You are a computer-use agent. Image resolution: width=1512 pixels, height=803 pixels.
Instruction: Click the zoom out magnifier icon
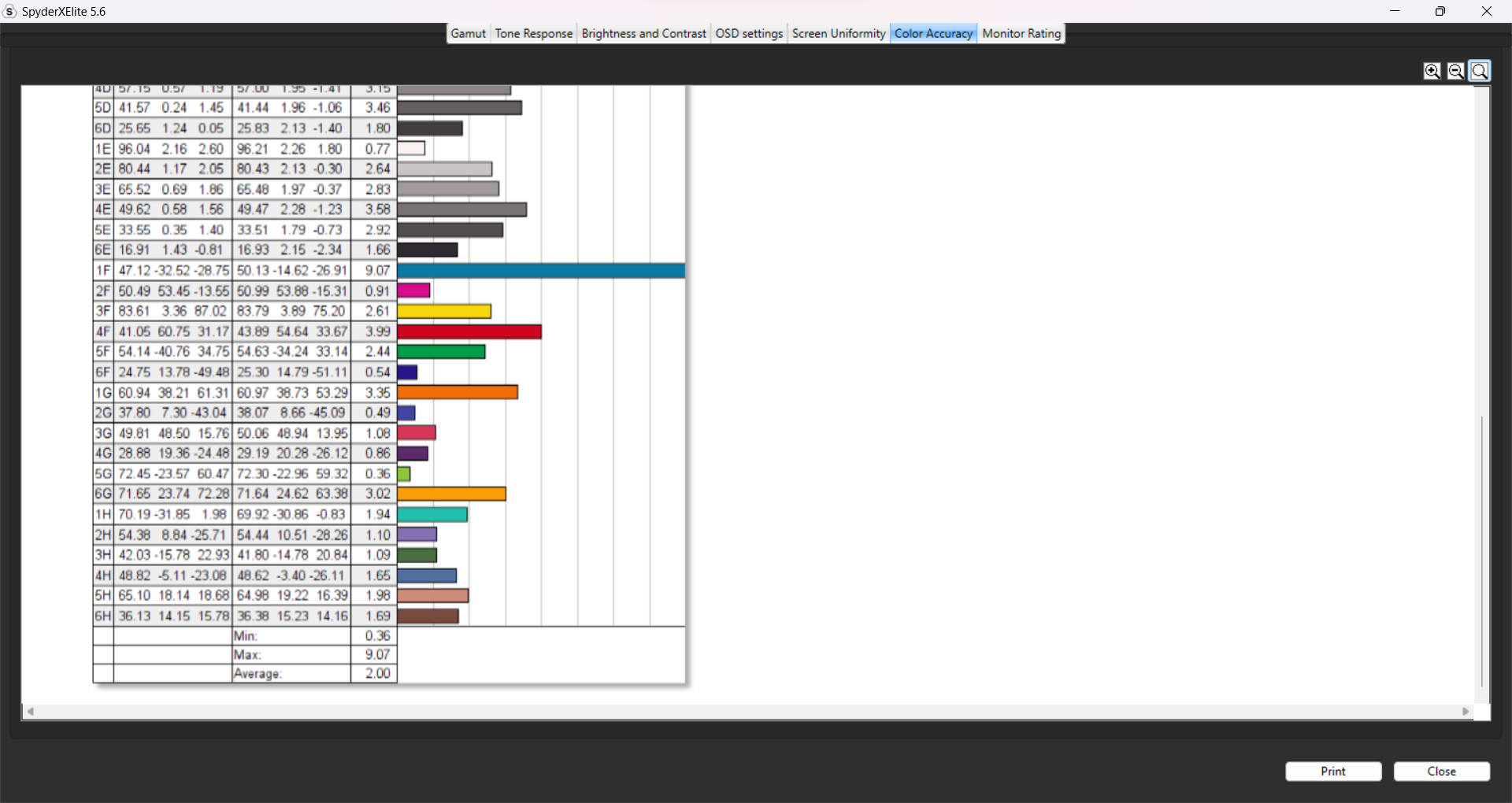[x=1455, y=71]
